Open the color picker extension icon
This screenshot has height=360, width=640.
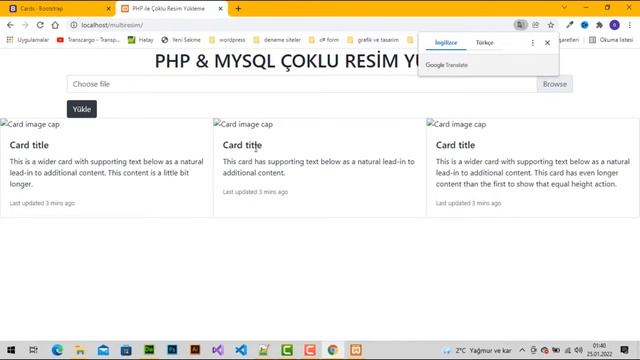[x=569, y=25]
